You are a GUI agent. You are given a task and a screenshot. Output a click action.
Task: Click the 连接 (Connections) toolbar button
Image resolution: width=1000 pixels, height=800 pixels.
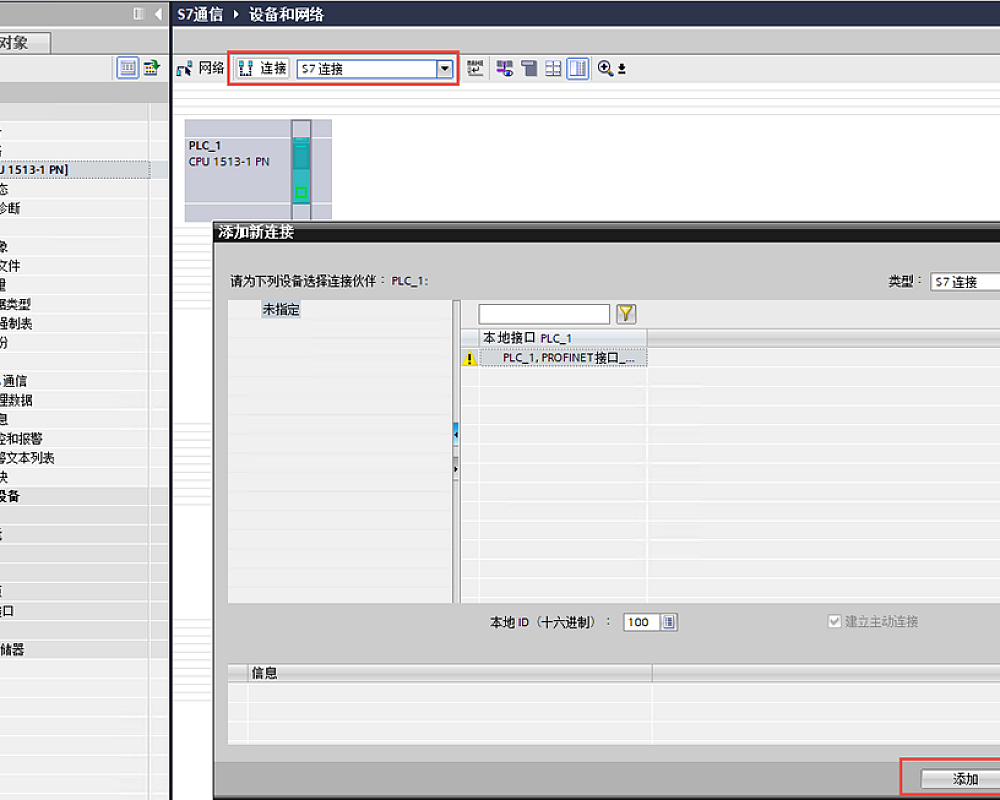click(x=263, y=69)
